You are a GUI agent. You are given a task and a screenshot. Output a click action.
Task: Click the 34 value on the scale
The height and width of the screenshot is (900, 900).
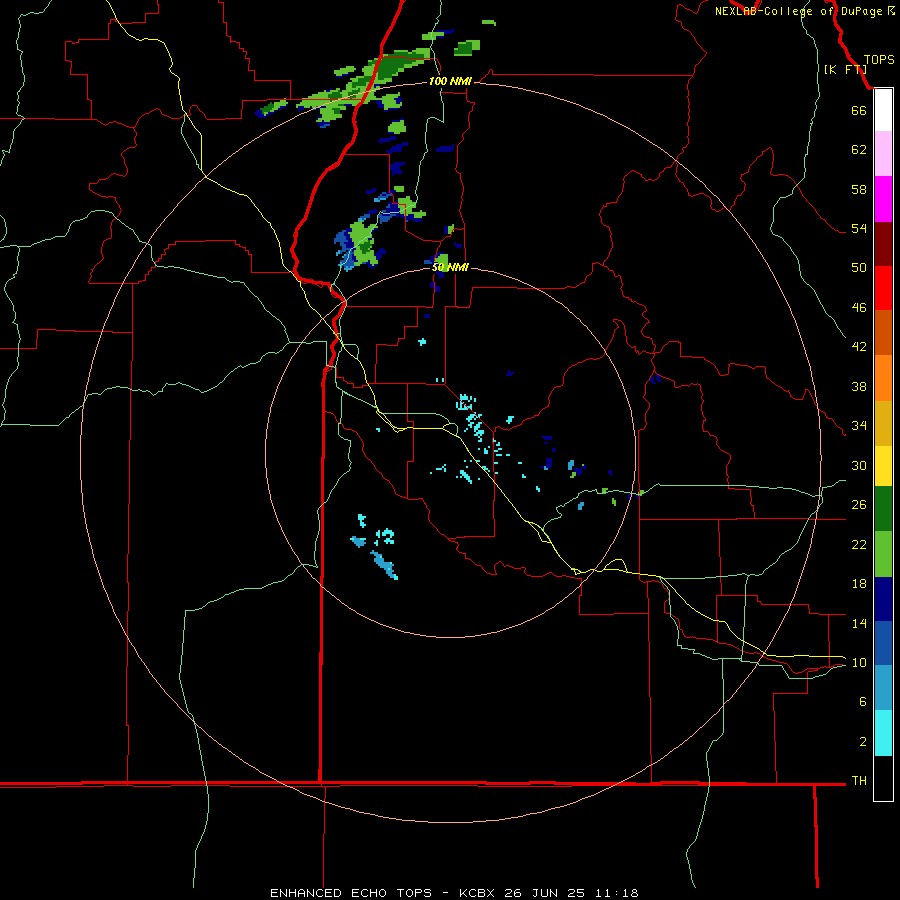pyautogui.click(x=859, y=426)
